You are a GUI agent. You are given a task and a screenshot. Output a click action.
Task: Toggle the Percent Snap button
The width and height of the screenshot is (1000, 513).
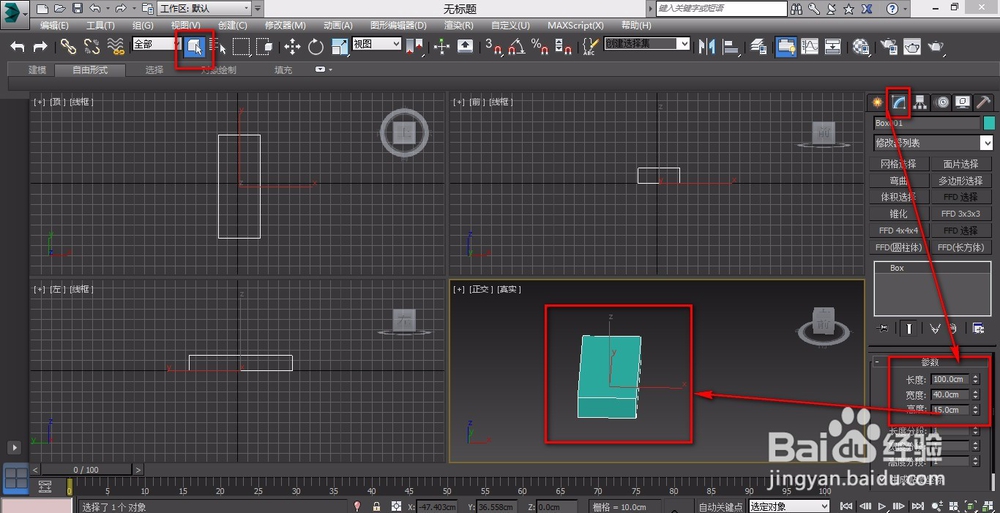[540, 47]
